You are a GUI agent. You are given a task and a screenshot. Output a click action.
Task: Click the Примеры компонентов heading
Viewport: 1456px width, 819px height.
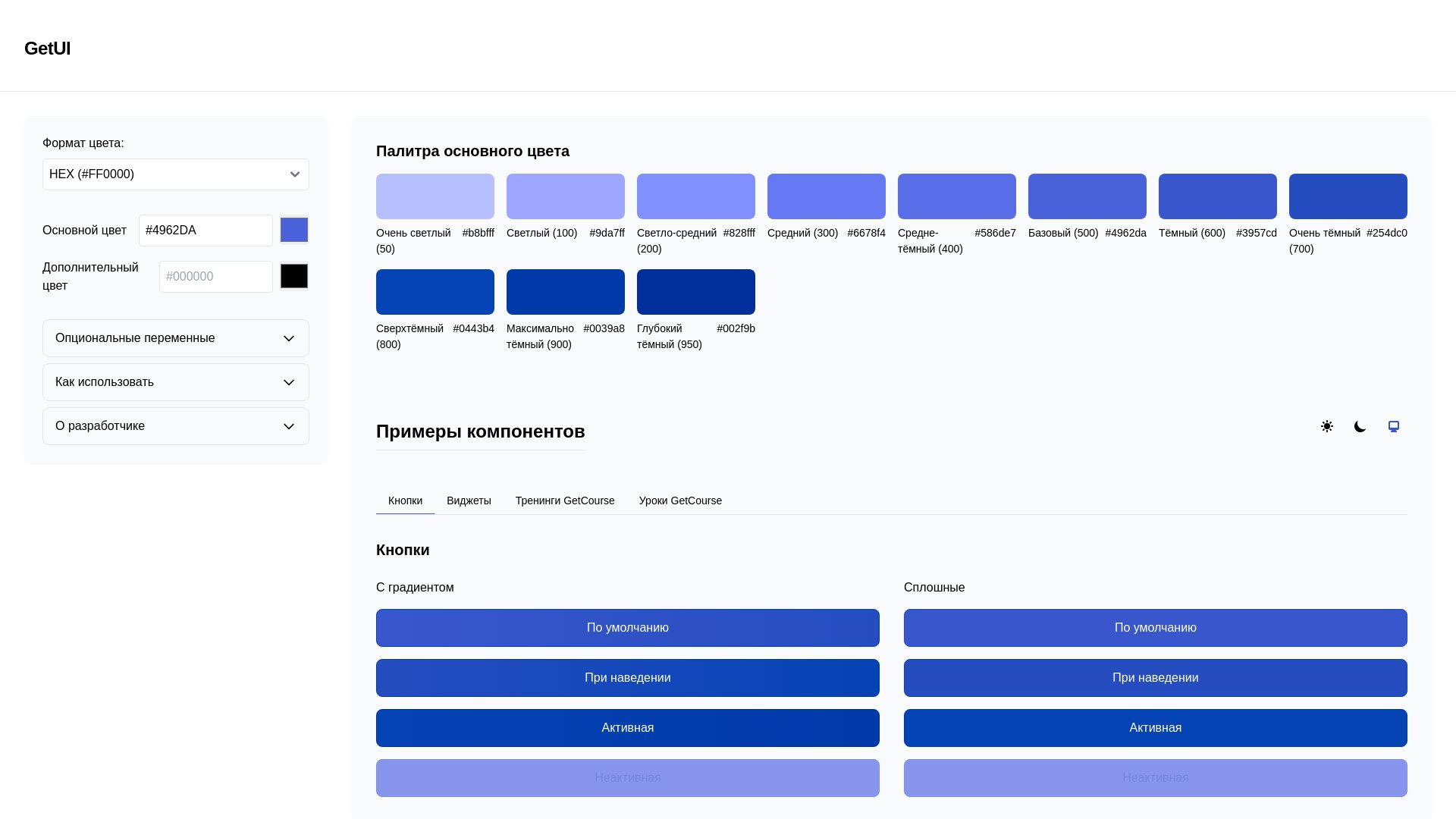click(481, 431)
